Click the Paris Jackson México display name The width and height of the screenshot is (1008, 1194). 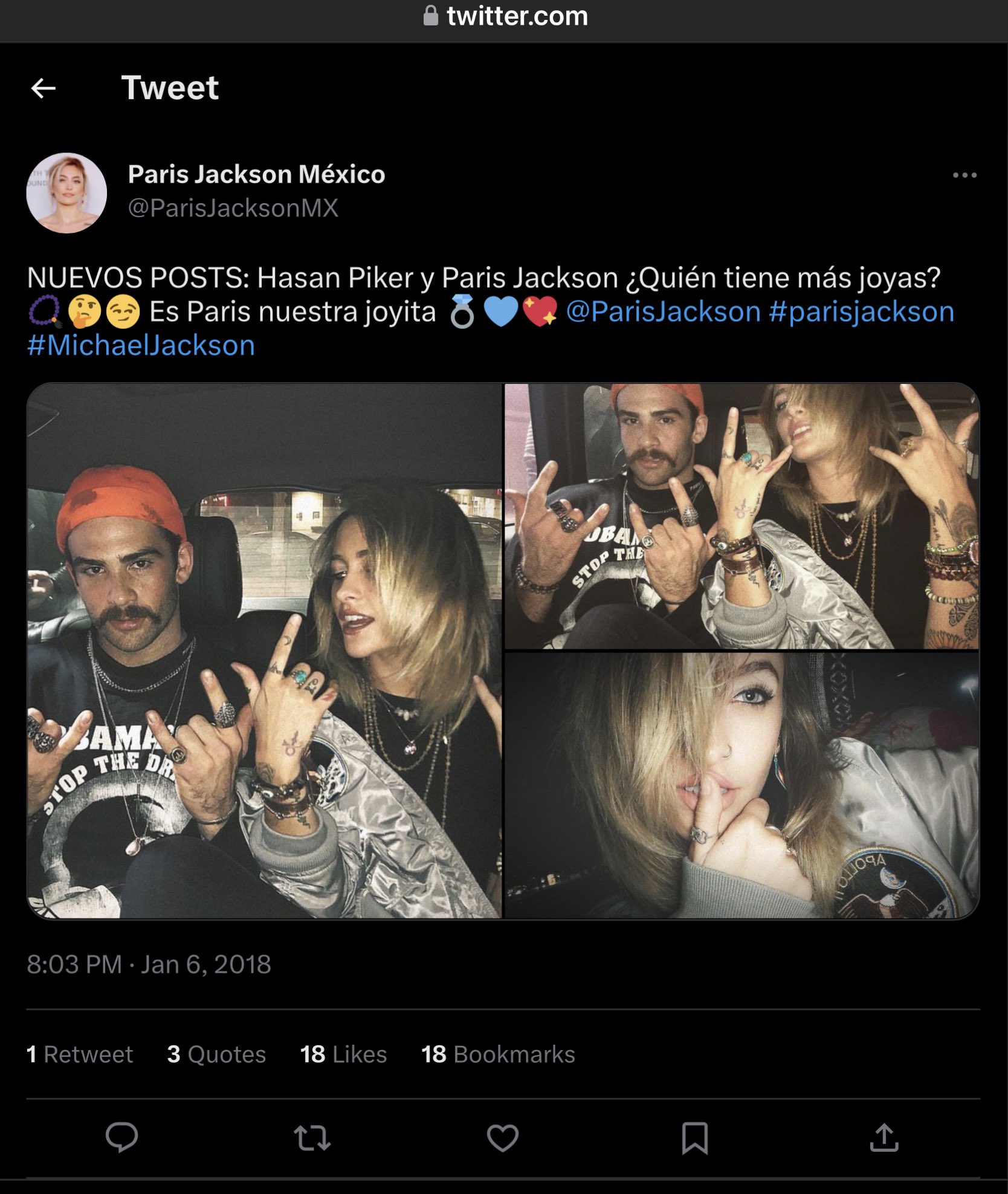tap(256, 174)
